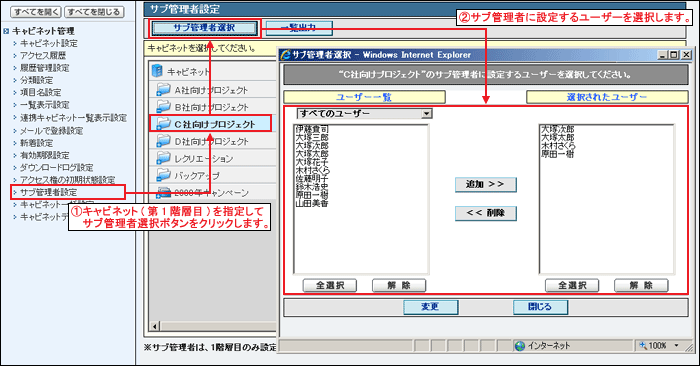This screenshot has height=366, width=700.
Task: Open 連携キャビネット一覧表示設定 in sidebar
Action: [x=73, y=118]
